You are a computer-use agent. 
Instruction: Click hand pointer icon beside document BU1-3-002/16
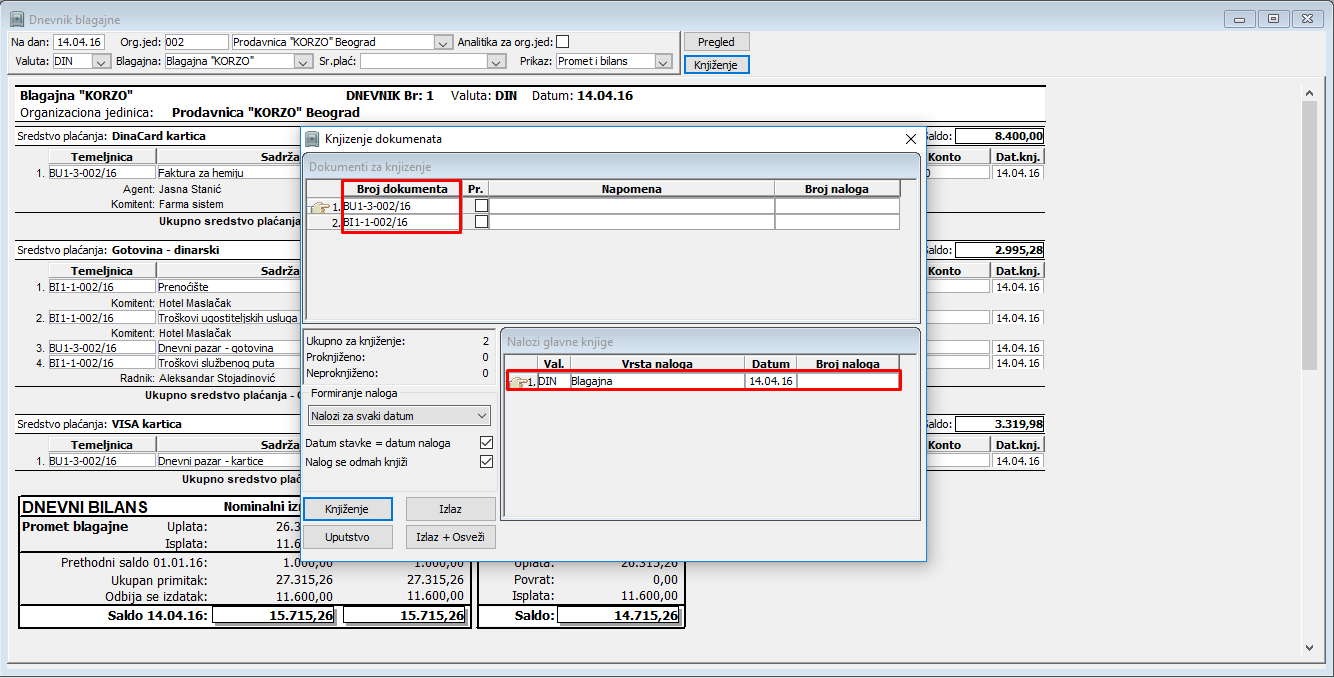click(x=320, y=206)
